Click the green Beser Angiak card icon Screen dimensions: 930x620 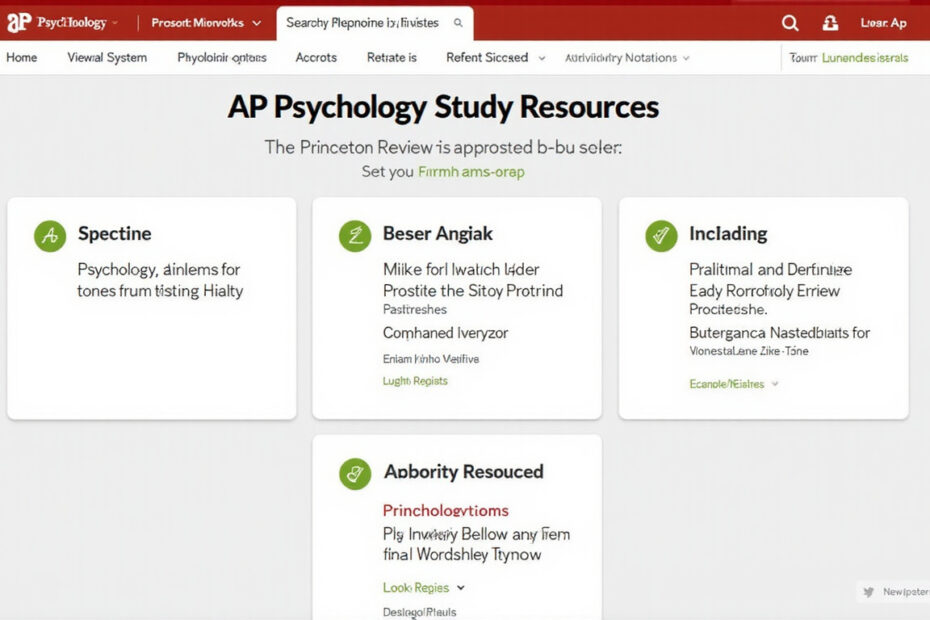[x=355, y=236]
